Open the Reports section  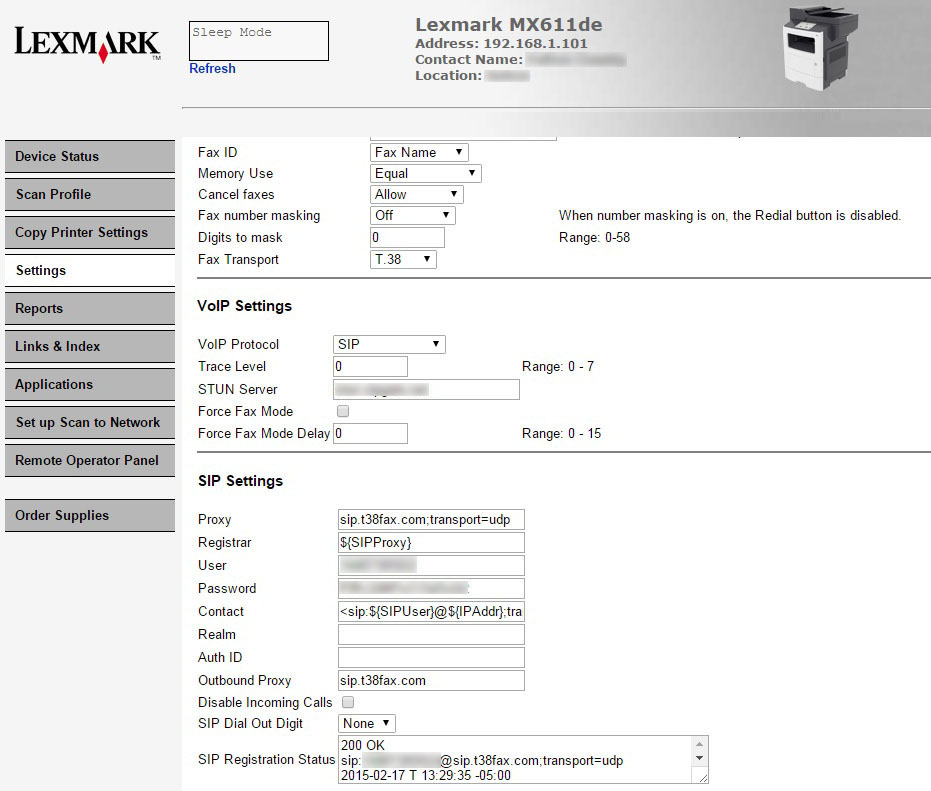tap(90, 308)
